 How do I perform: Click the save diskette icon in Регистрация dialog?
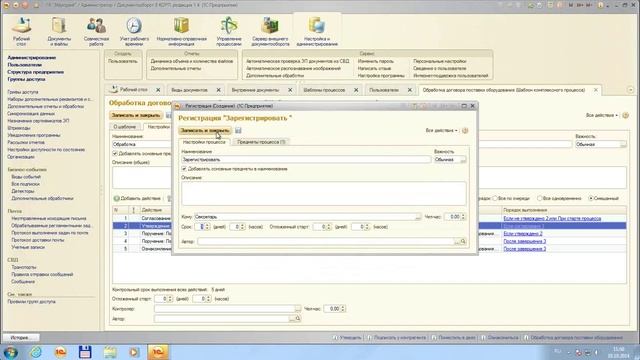(238, 130)
